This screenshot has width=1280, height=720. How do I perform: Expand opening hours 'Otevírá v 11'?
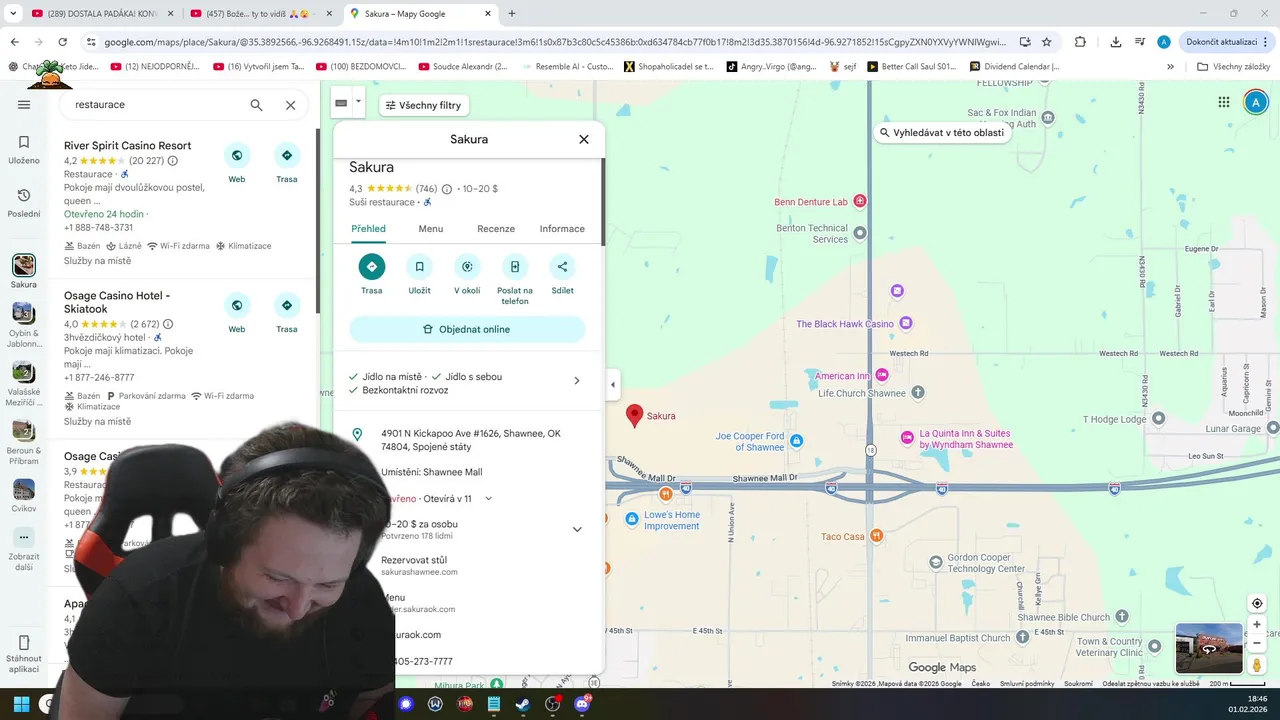pyautogui.click(x=489, y=498)
